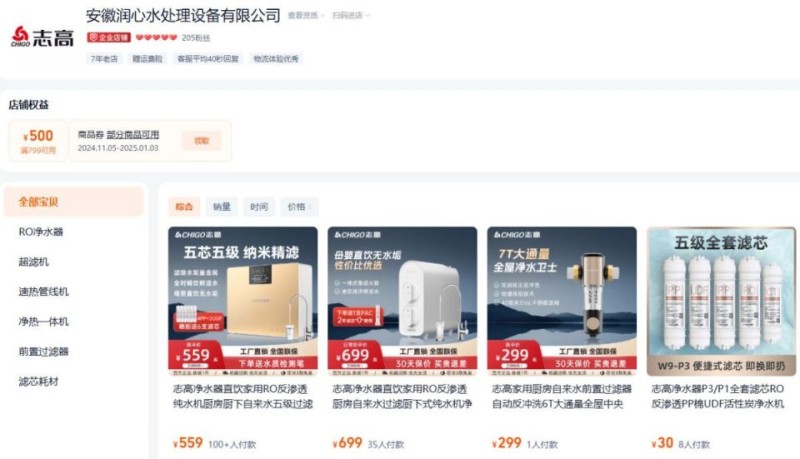Open the ¥699 white purifier thumbnail

402,301
